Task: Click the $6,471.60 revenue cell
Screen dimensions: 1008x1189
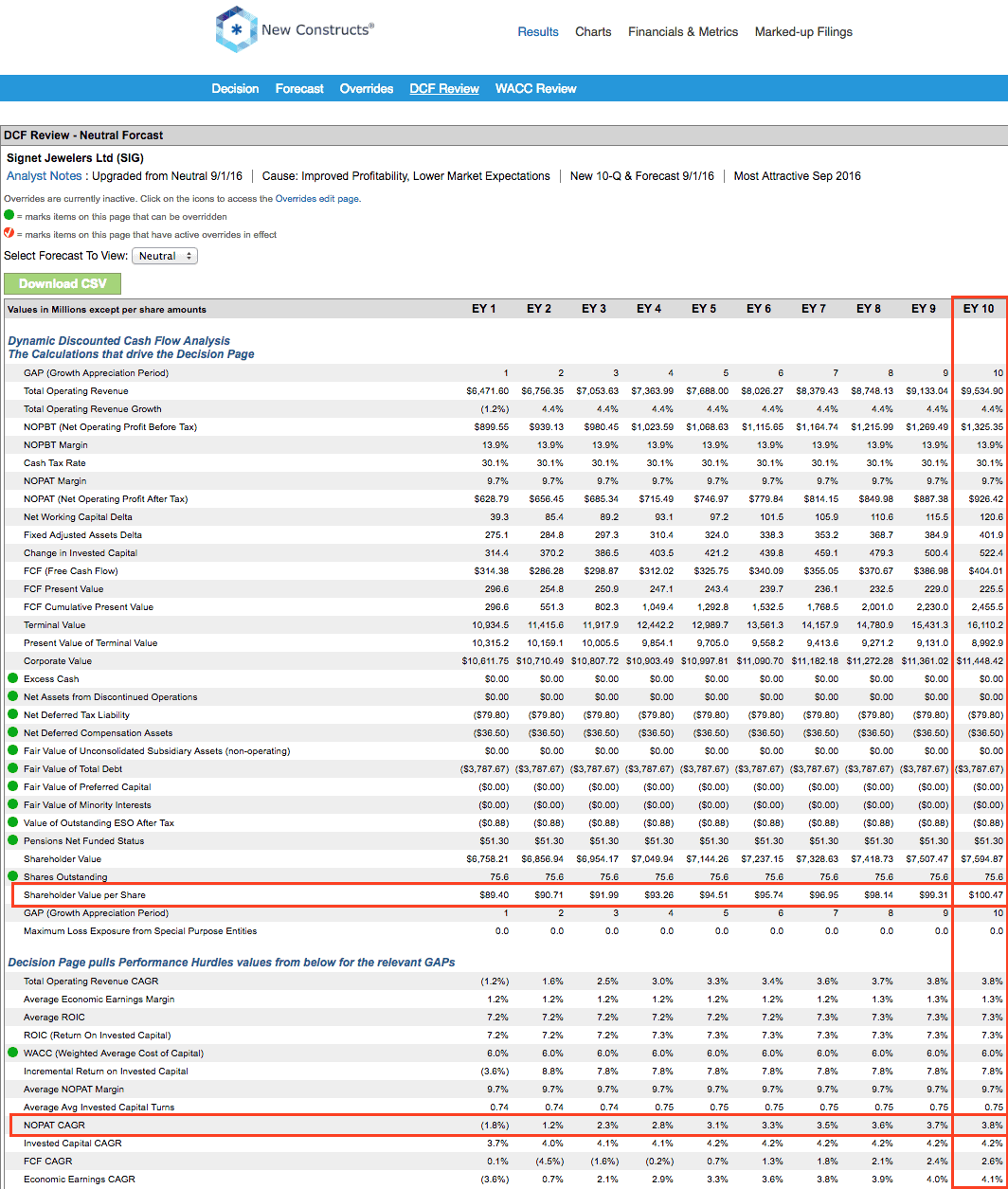Action: coord(488,390)
